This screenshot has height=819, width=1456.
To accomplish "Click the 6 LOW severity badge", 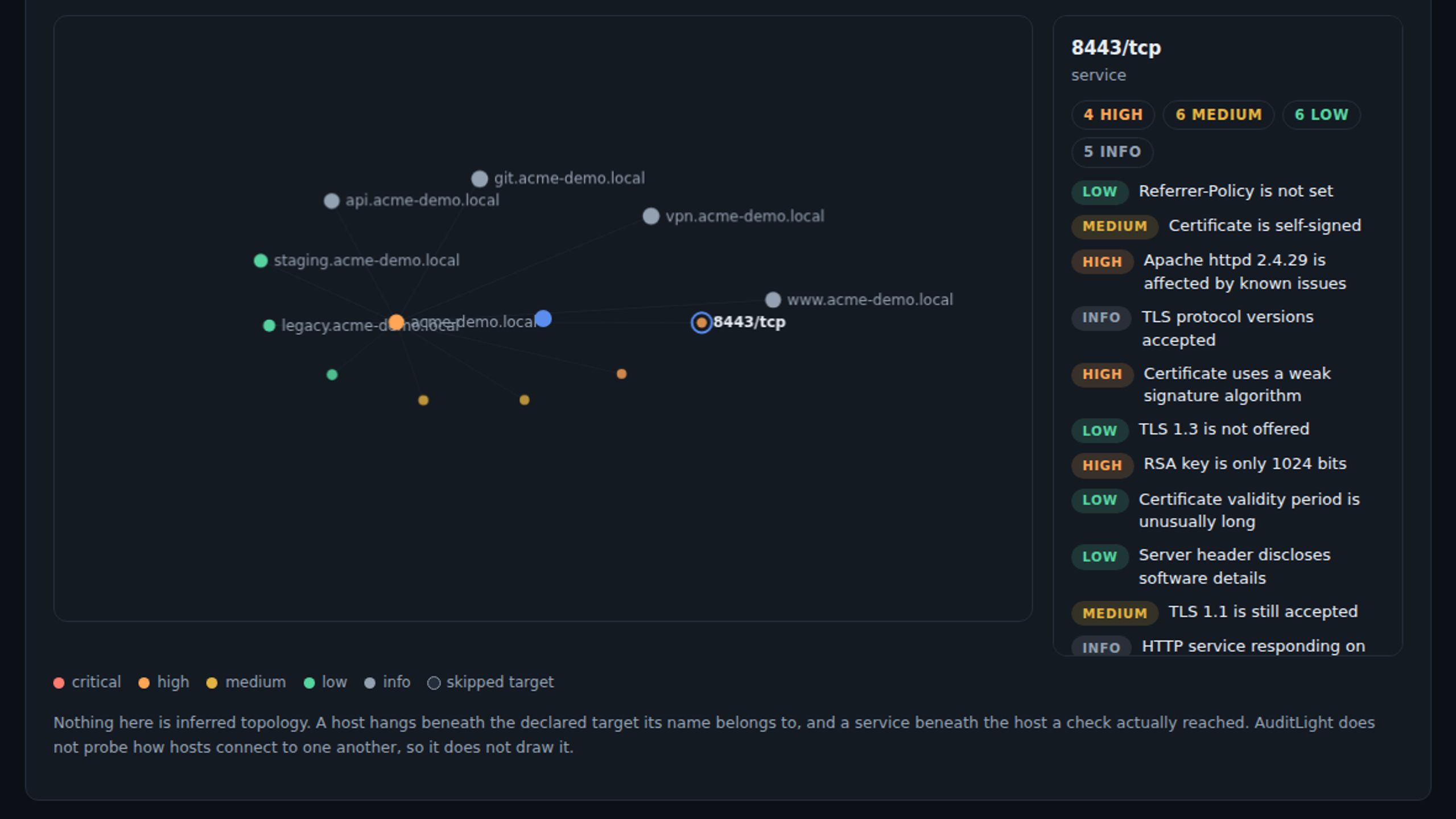I will [x=1321, y=115].
